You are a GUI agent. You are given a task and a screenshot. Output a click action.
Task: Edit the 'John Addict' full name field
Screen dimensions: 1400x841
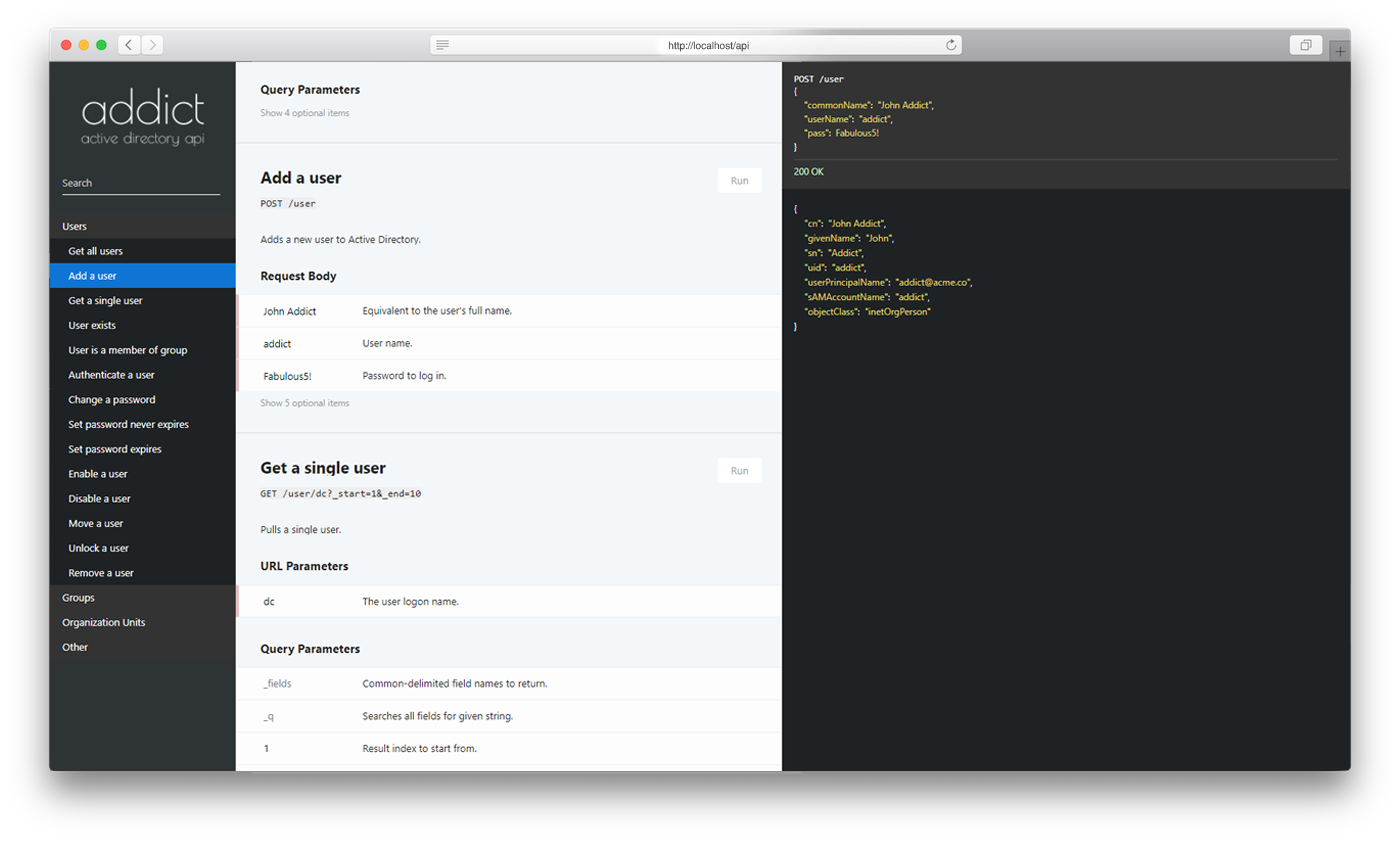click(x=290, y=313)
